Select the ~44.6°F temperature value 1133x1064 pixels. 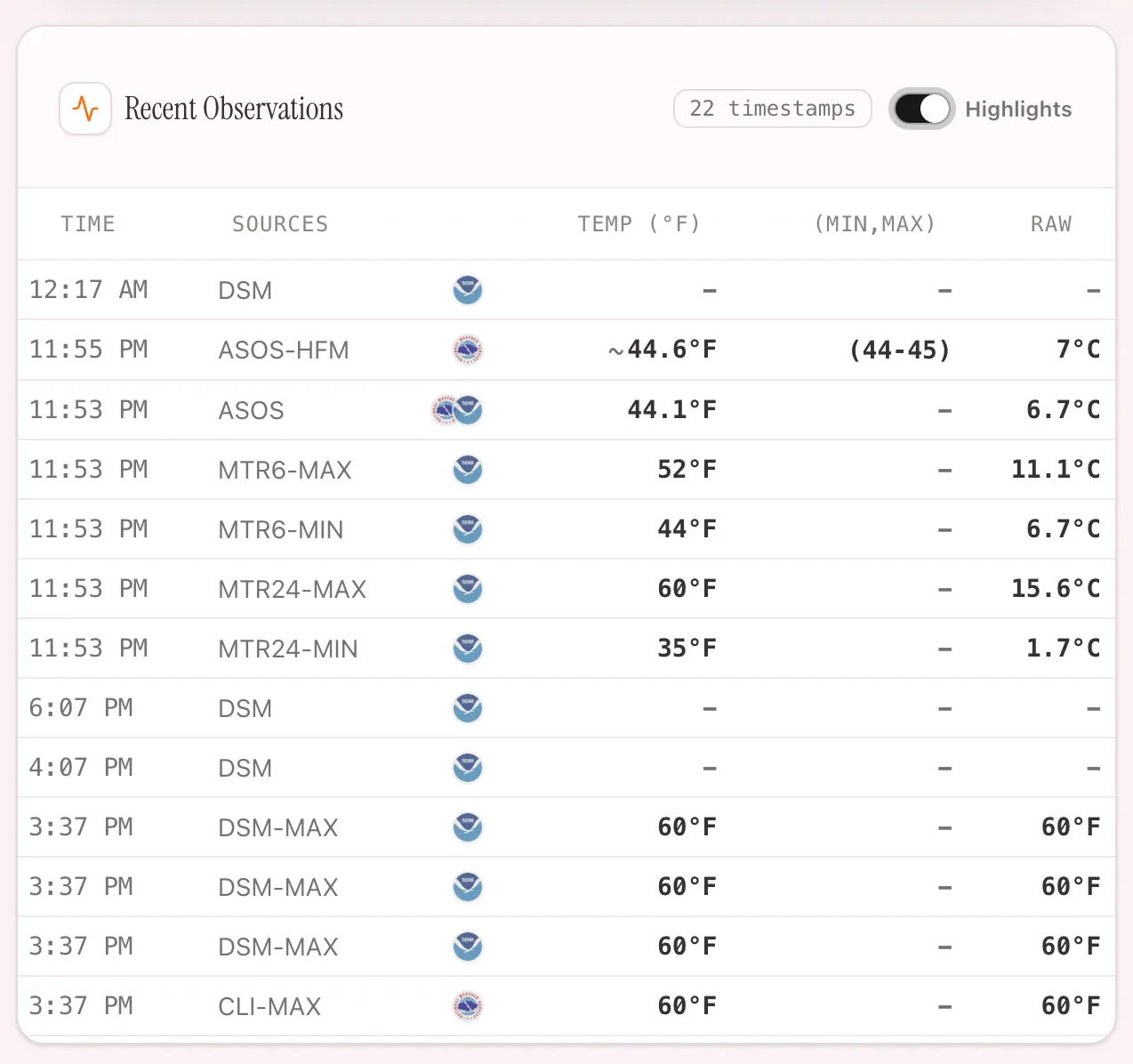click(x=663, y=350)
